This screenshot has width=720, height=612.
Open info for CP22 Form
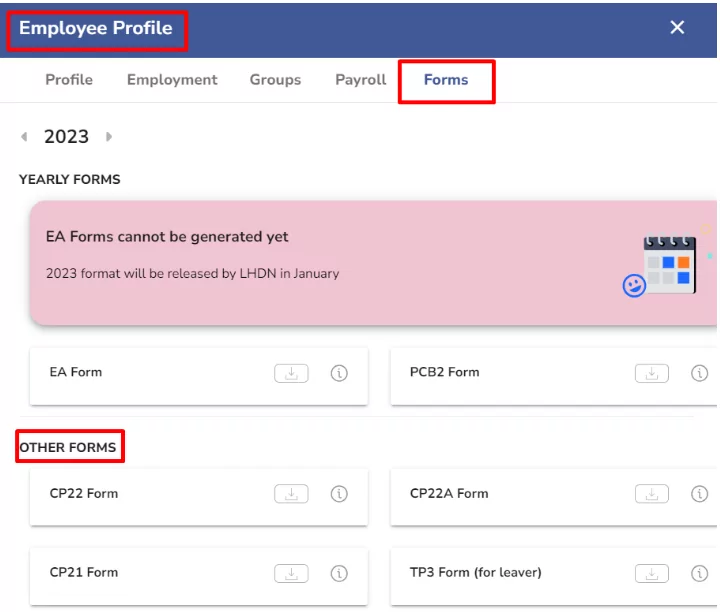coord(339,494)
